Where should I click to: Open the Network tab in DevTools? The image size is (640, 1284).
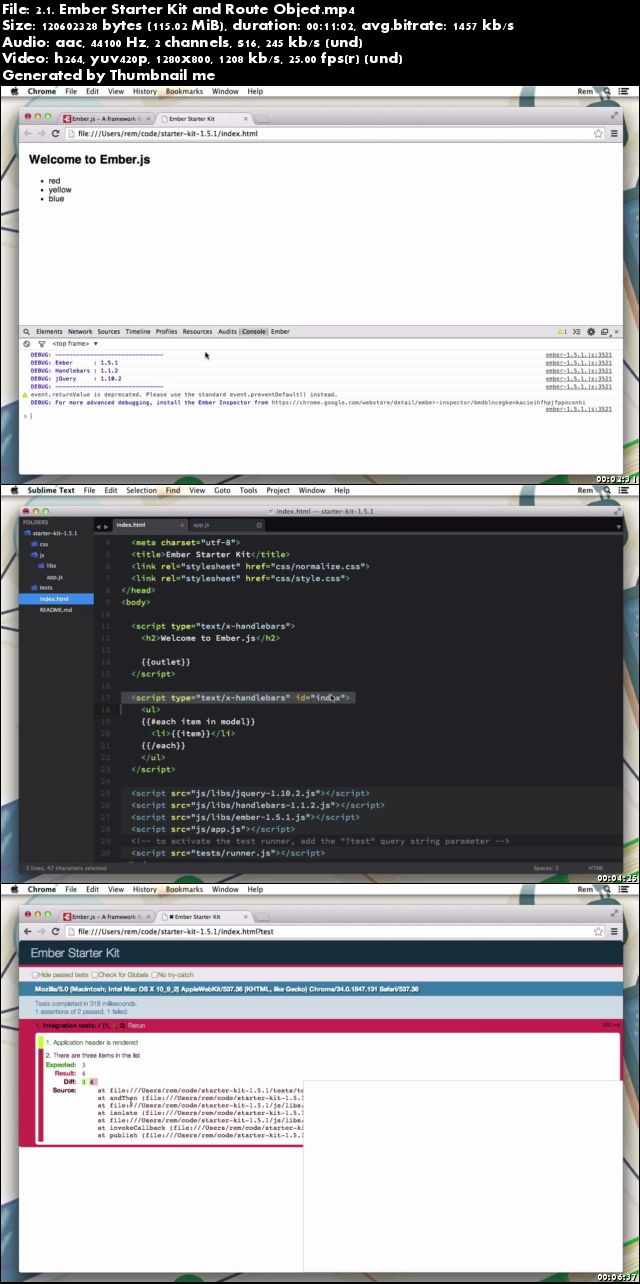[80, 331]
